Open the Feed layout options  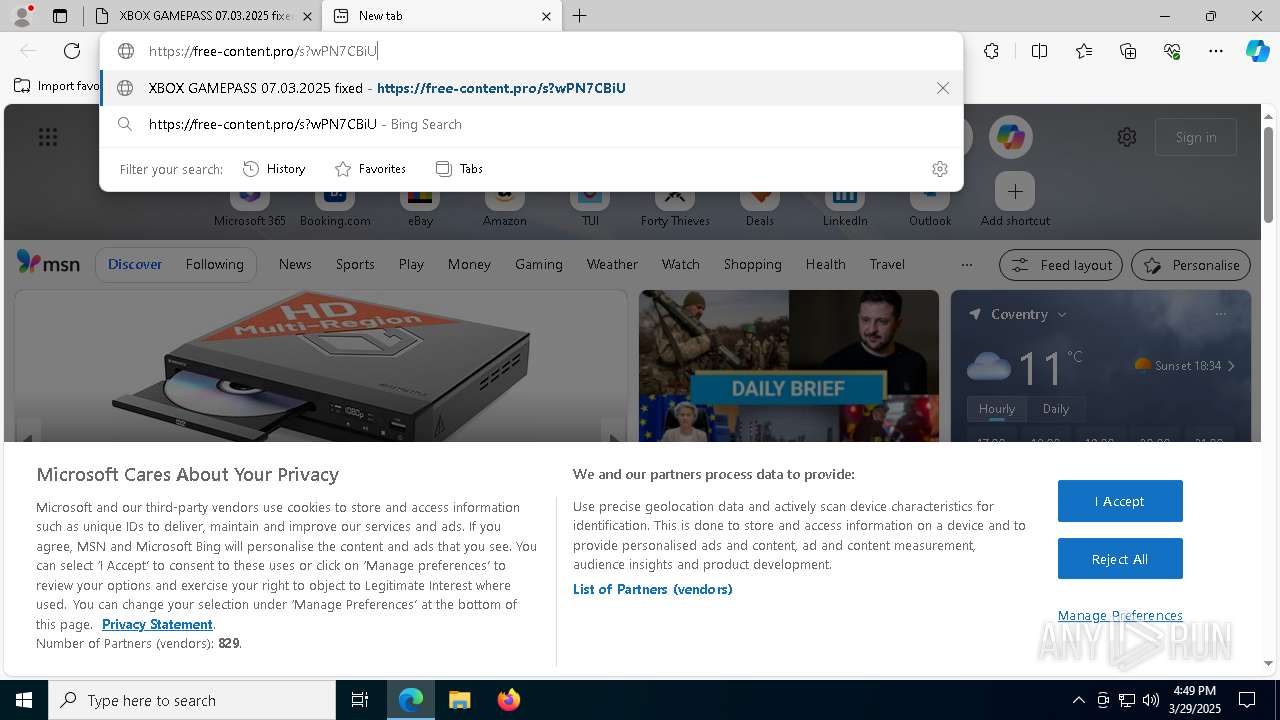point(1061,265)
